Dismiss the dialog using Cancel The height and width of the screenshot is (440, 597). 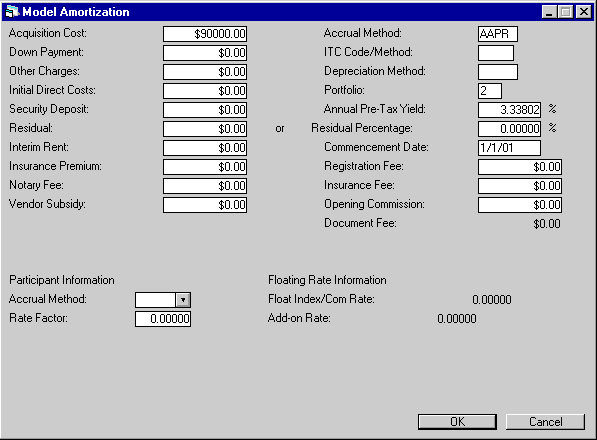(545, 422)
